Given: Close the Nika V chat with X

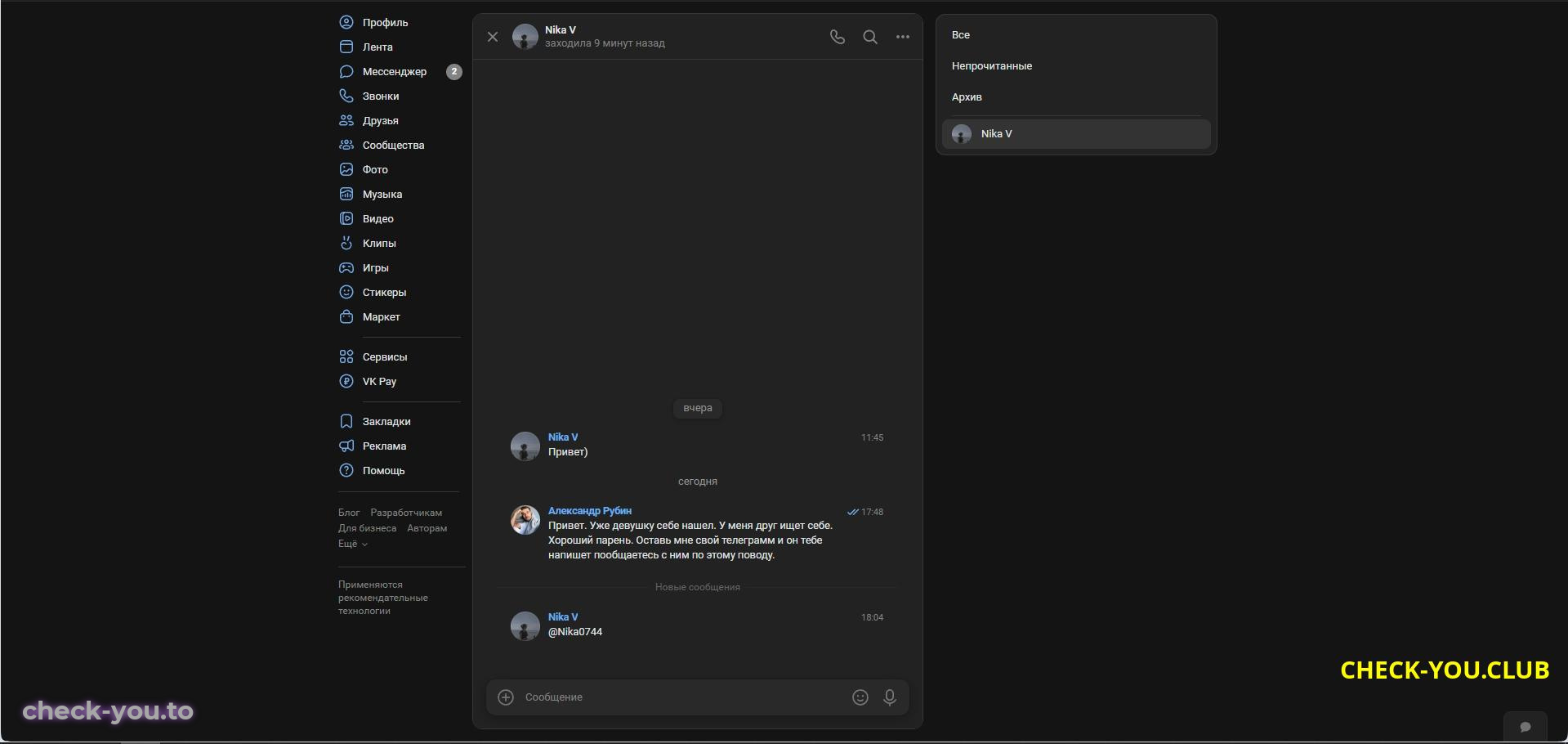Looking at the screenshot, I should point(493,37).
